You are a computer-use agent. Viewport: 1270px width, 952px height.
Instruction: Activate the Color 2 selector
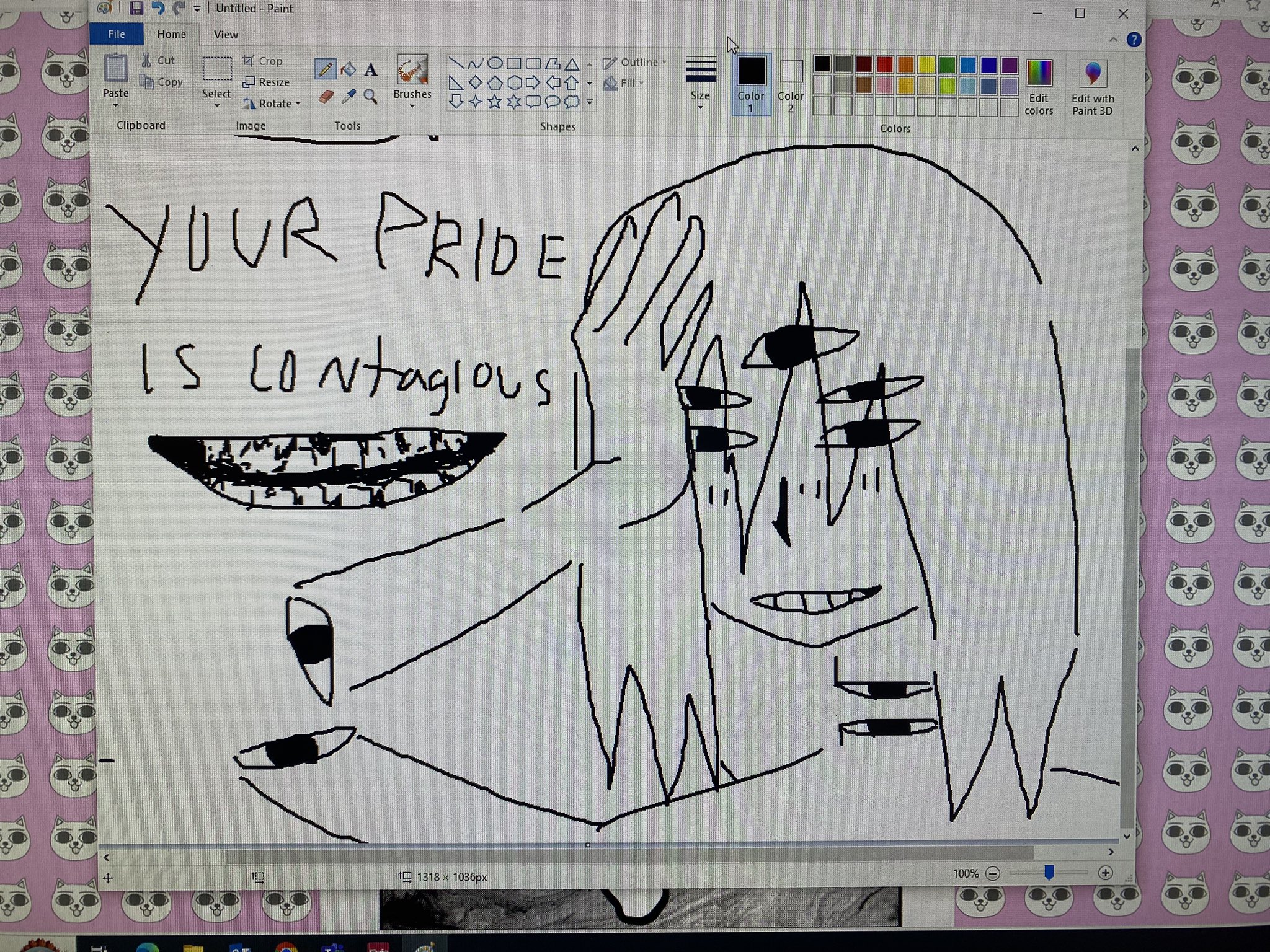point(791,85)
